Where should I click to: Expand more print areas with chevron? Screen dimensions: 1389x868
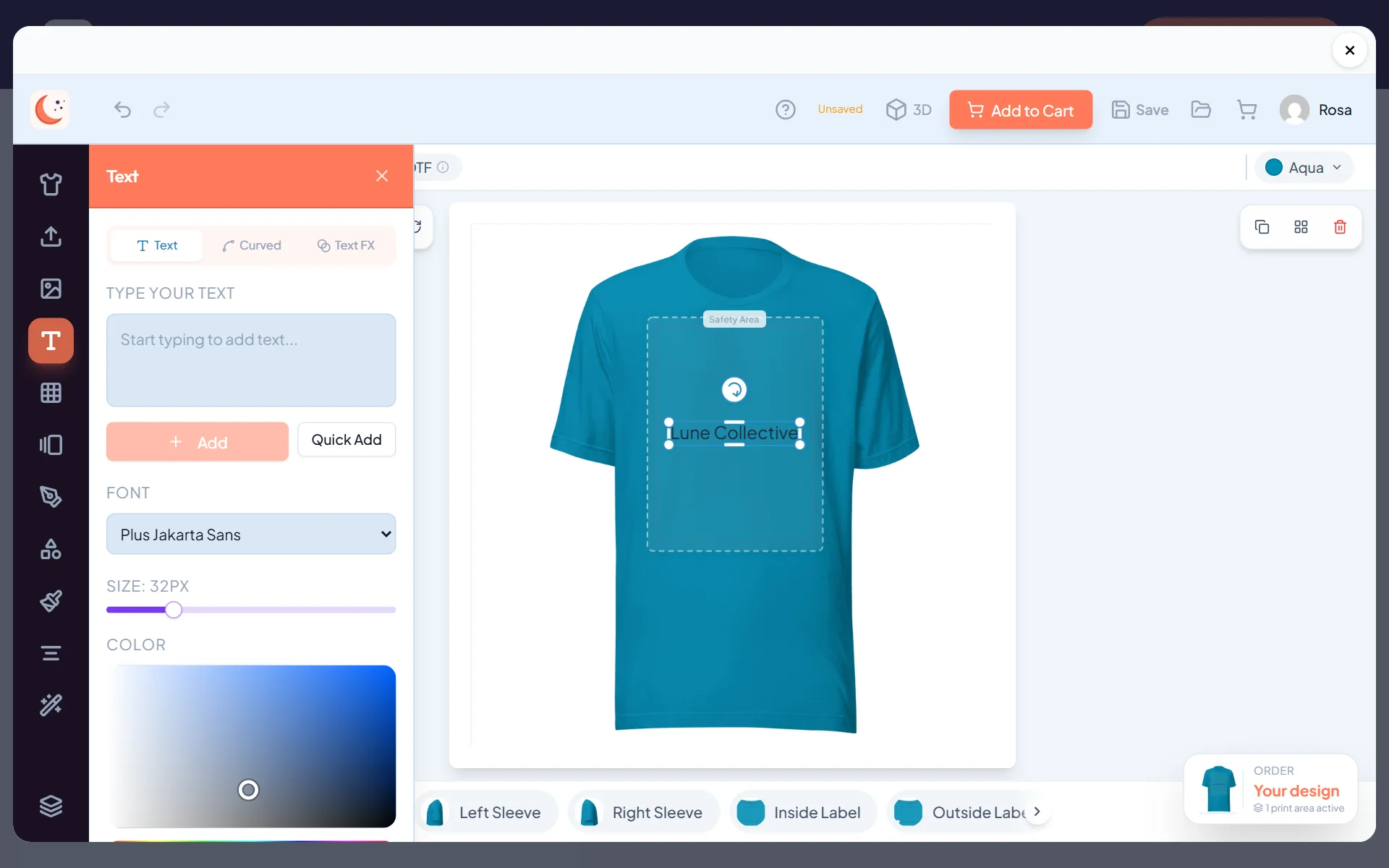pos(1037,812)
